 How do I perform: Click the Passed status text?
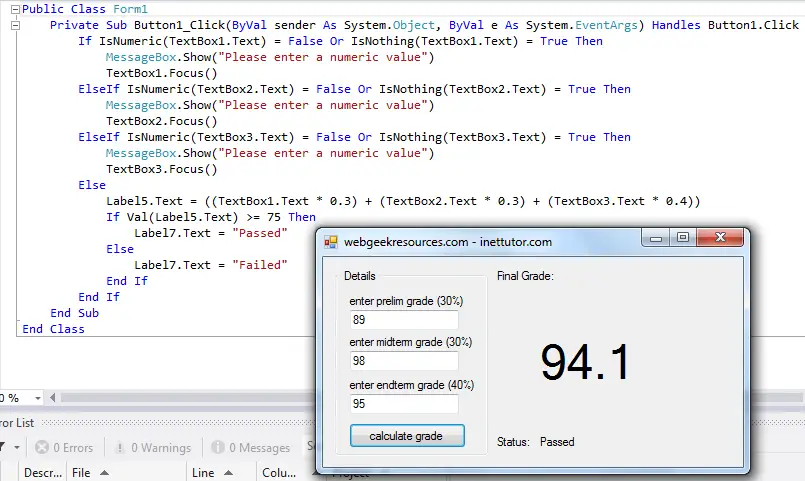point(557,442)
